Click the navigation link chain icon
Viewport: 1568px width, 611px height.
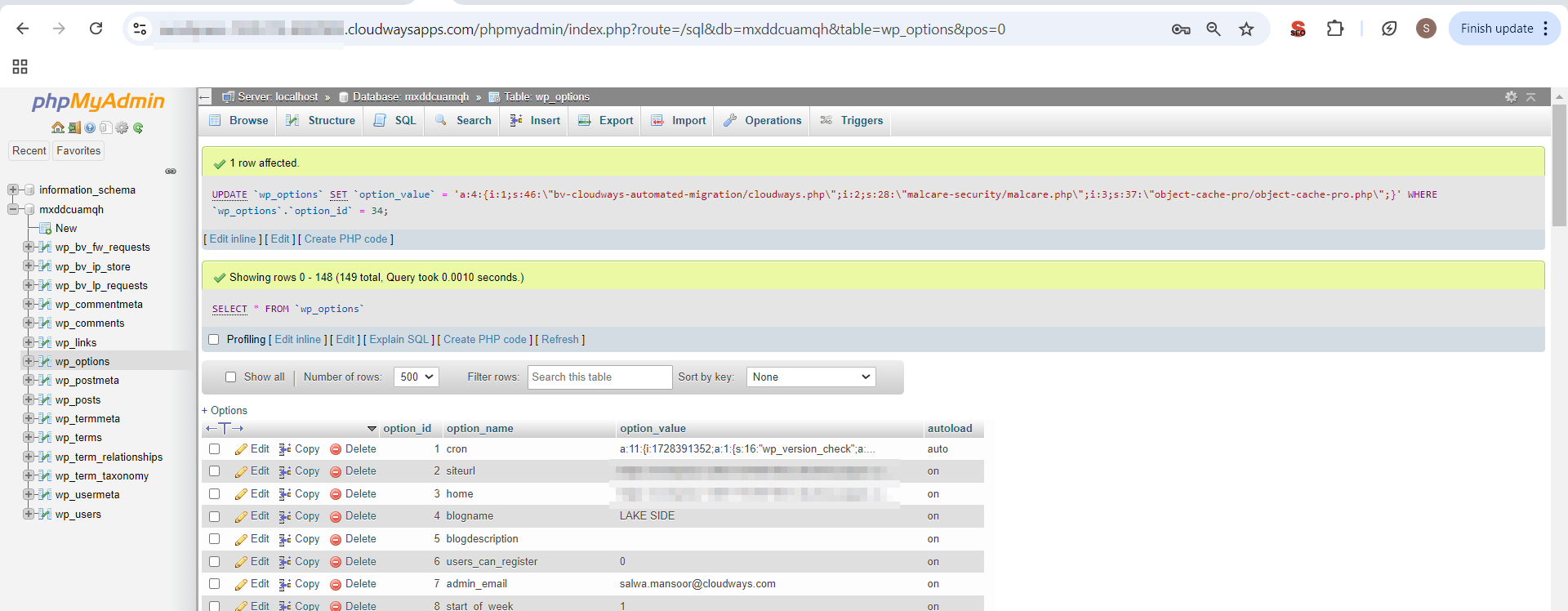171,172
